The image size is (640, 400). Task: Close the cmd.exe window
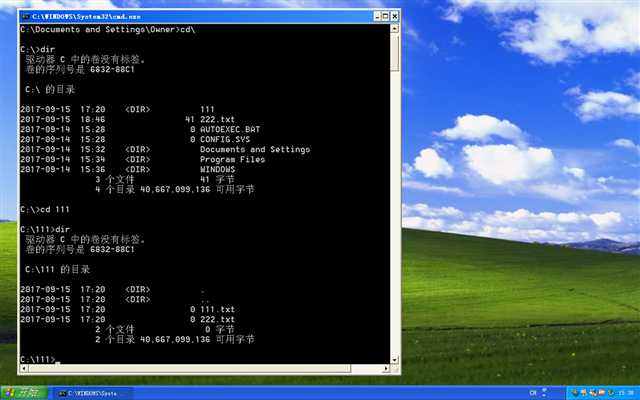[x=395, y=16]
